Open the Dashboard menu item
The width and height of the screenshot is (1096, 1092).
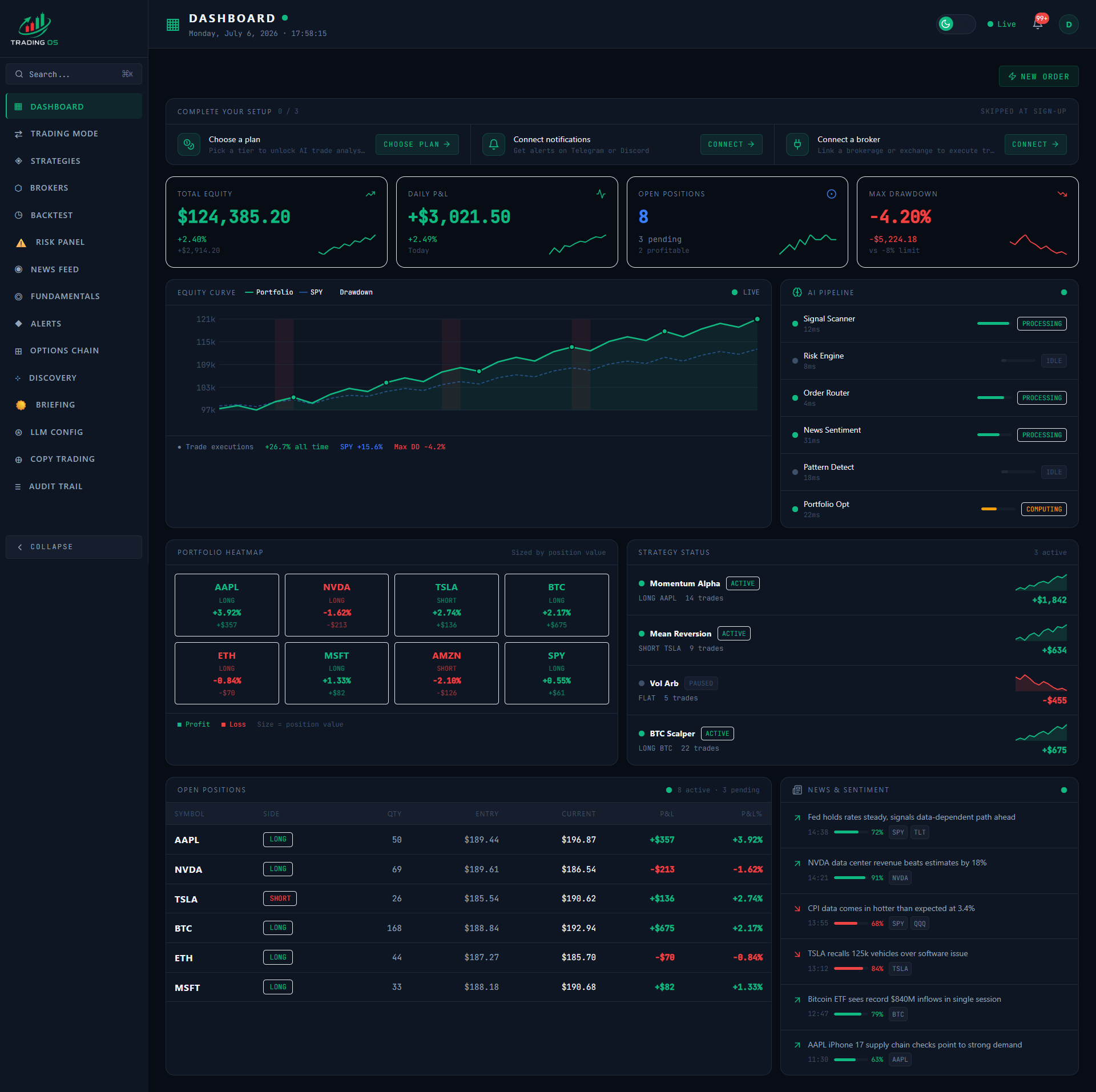point(74,107)
